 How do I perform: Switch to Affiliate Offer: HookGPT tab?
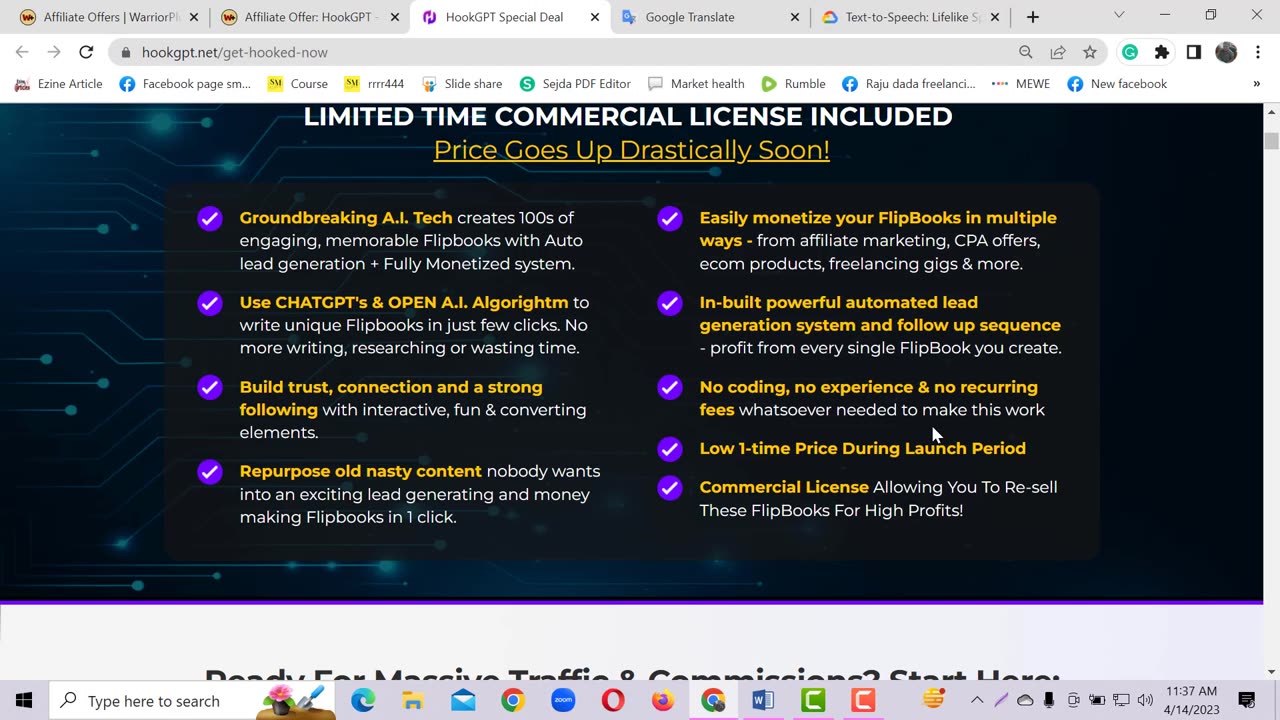(310, 17)
